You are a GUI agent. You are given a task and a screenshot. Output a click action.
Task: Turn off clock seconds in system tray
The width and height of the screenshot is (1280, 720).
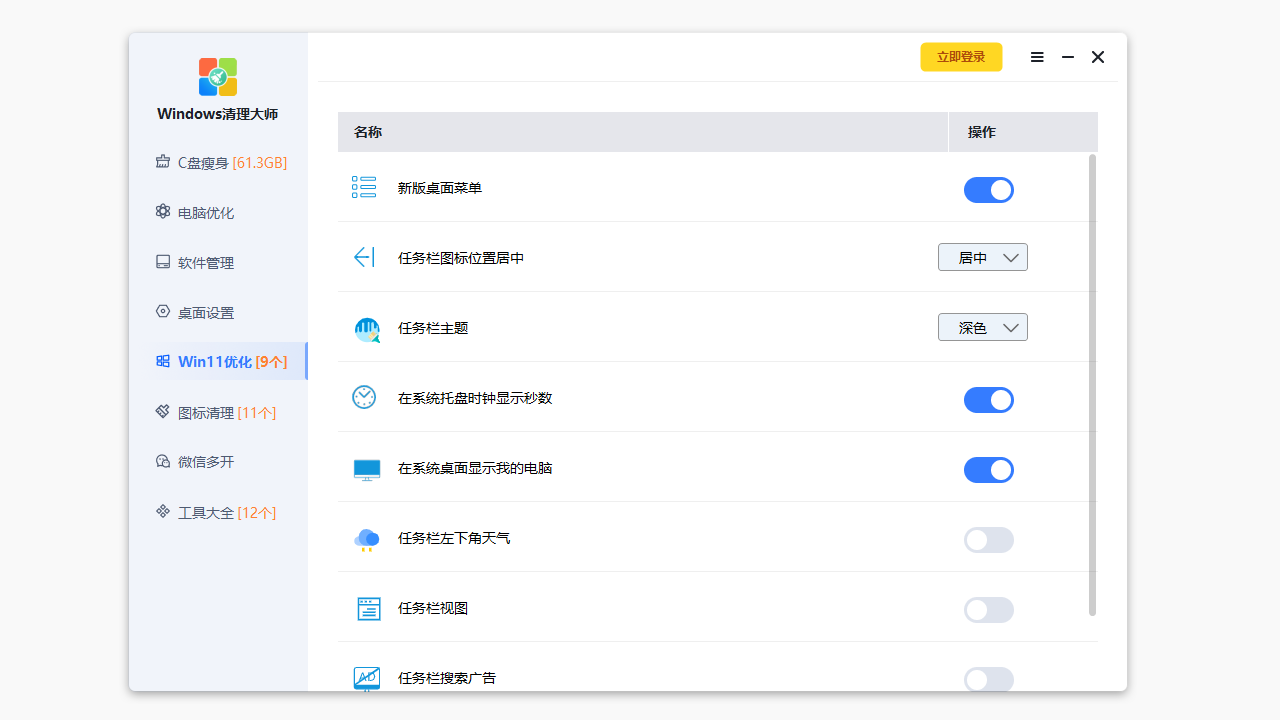pyautogui.click(x=989, y=400)
